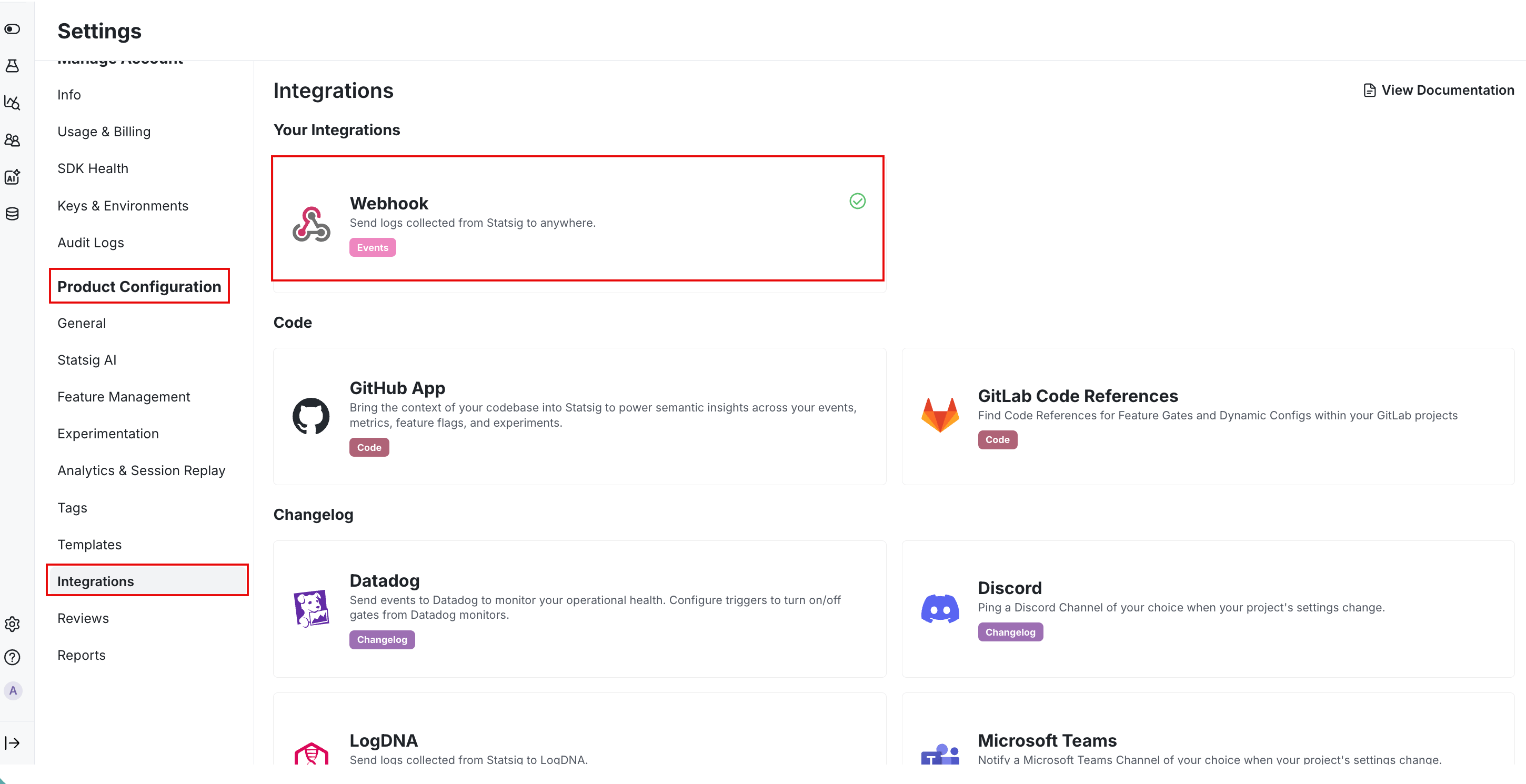Click the account avatar labeled A
1526x784 pixels.
(13, 690)
